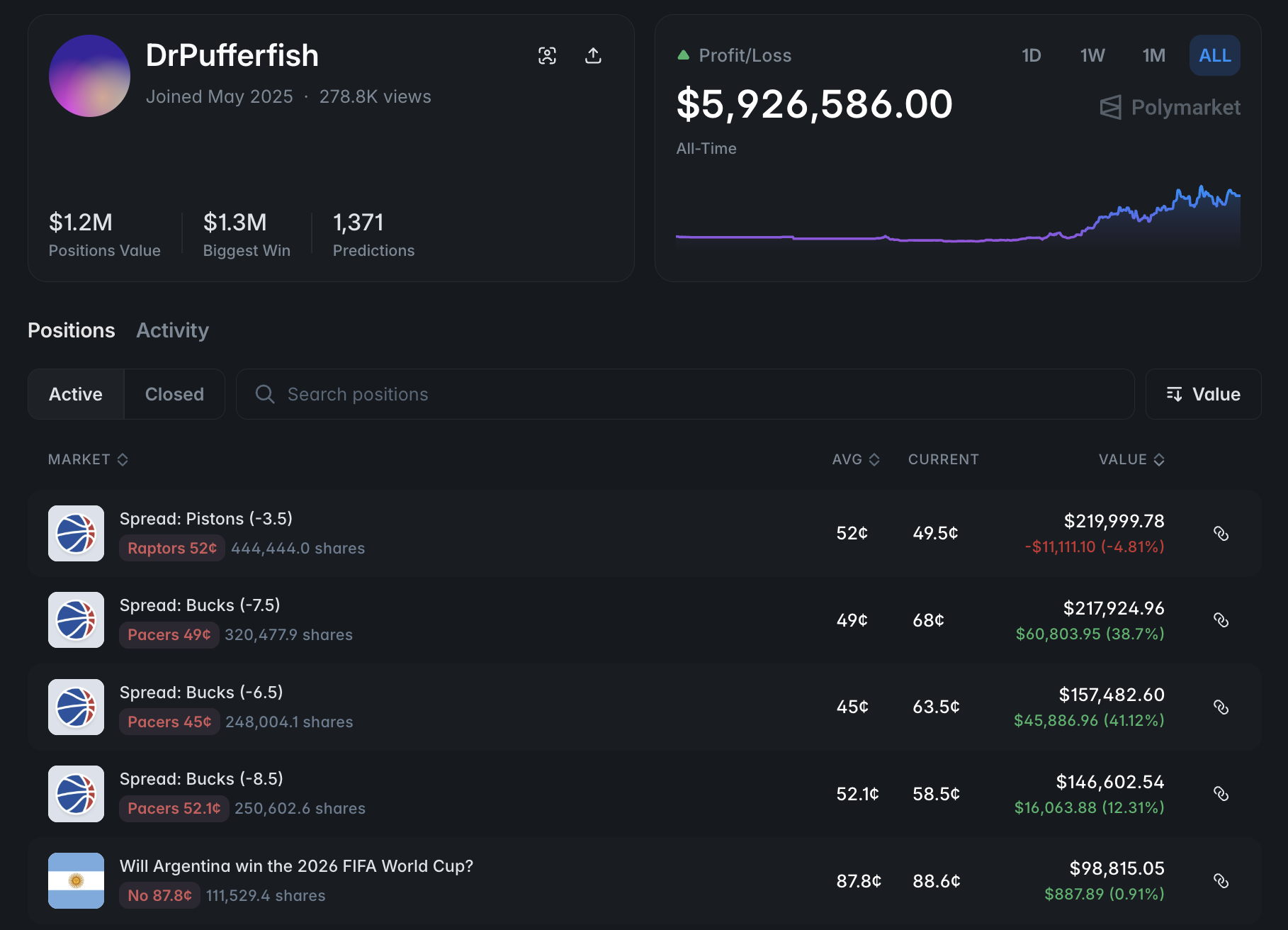This screenshot has height=930, width=1288.
Task: Sort positions by AVG column
Action: (x=855, y=459)
